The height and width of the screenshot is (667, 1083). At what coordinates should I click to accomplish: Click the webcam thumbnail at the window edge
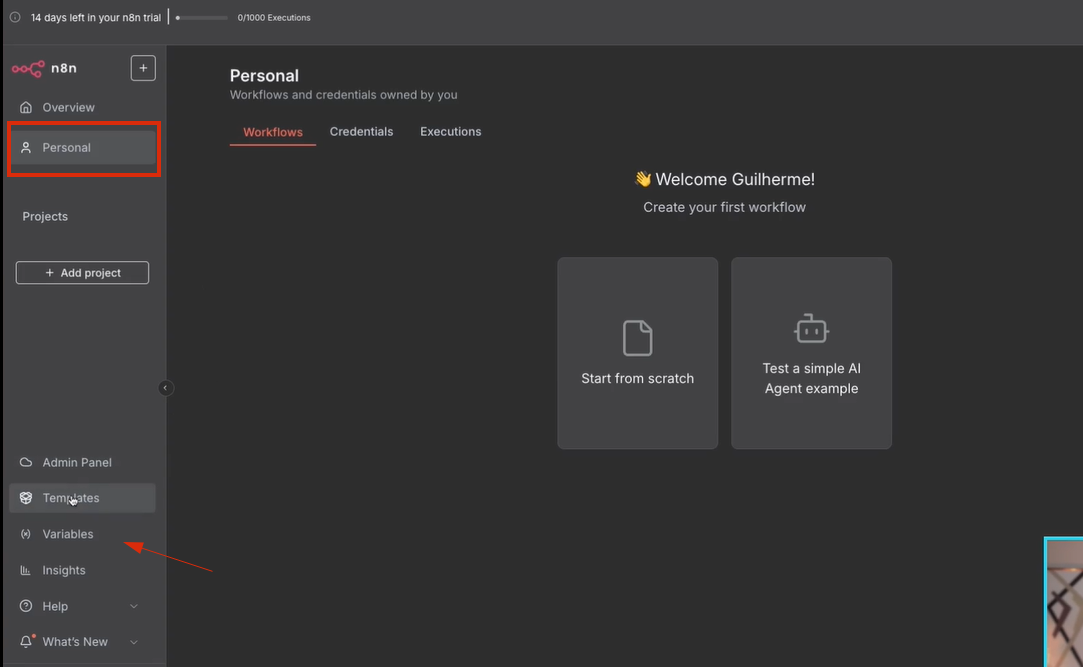1064,601
